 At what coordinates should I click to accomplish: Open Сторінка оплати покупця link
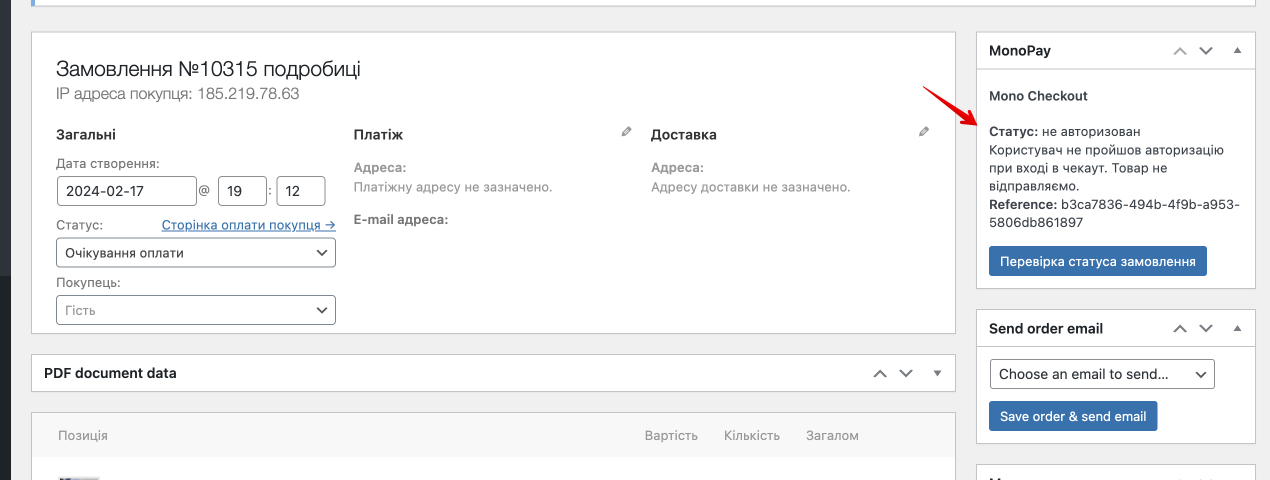point(248,225)
